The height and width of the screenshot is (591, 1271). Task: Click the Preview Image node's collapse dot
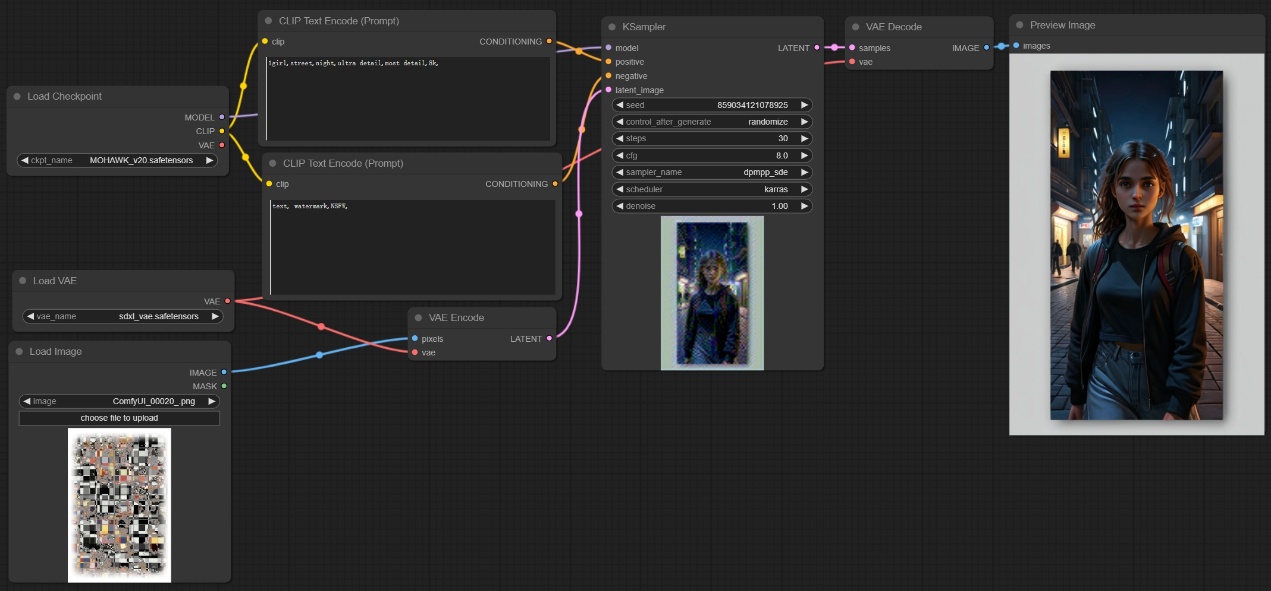pyautogui.click(x=1021, y=25)
